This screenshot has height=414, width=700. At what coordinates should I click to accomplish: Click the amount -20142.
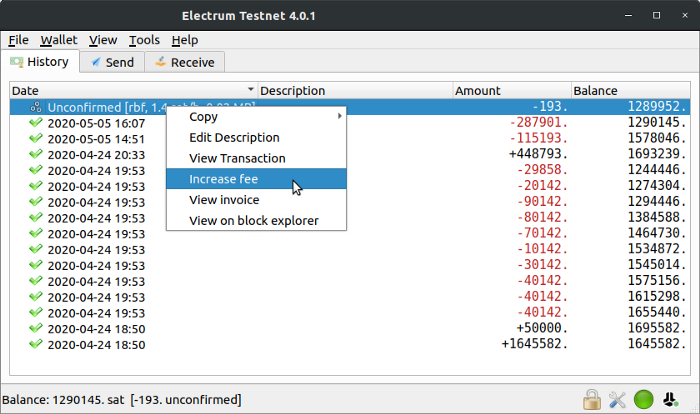click(x=542, y=185)
